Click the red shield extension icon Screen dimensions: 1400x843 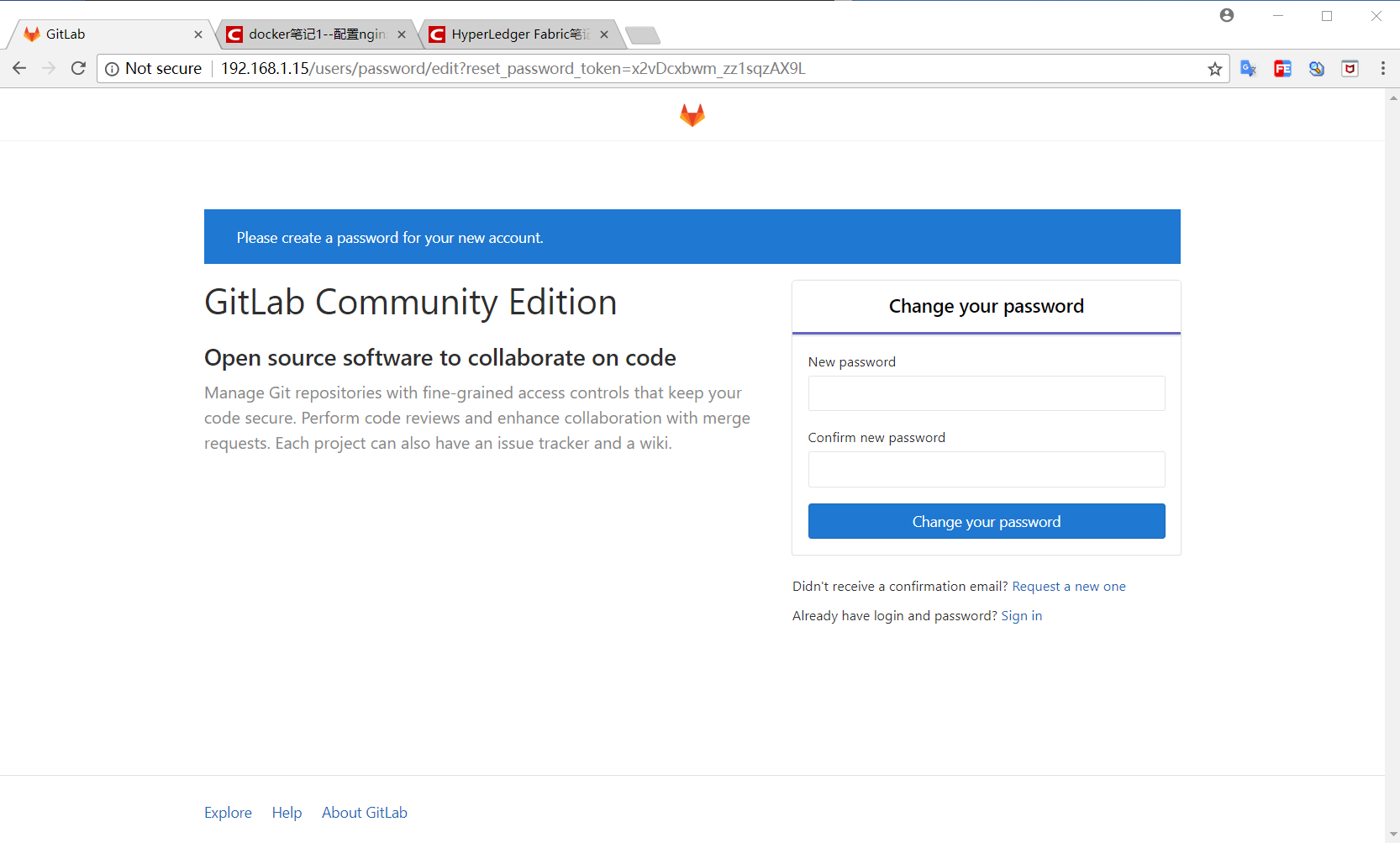(1350, 69)
